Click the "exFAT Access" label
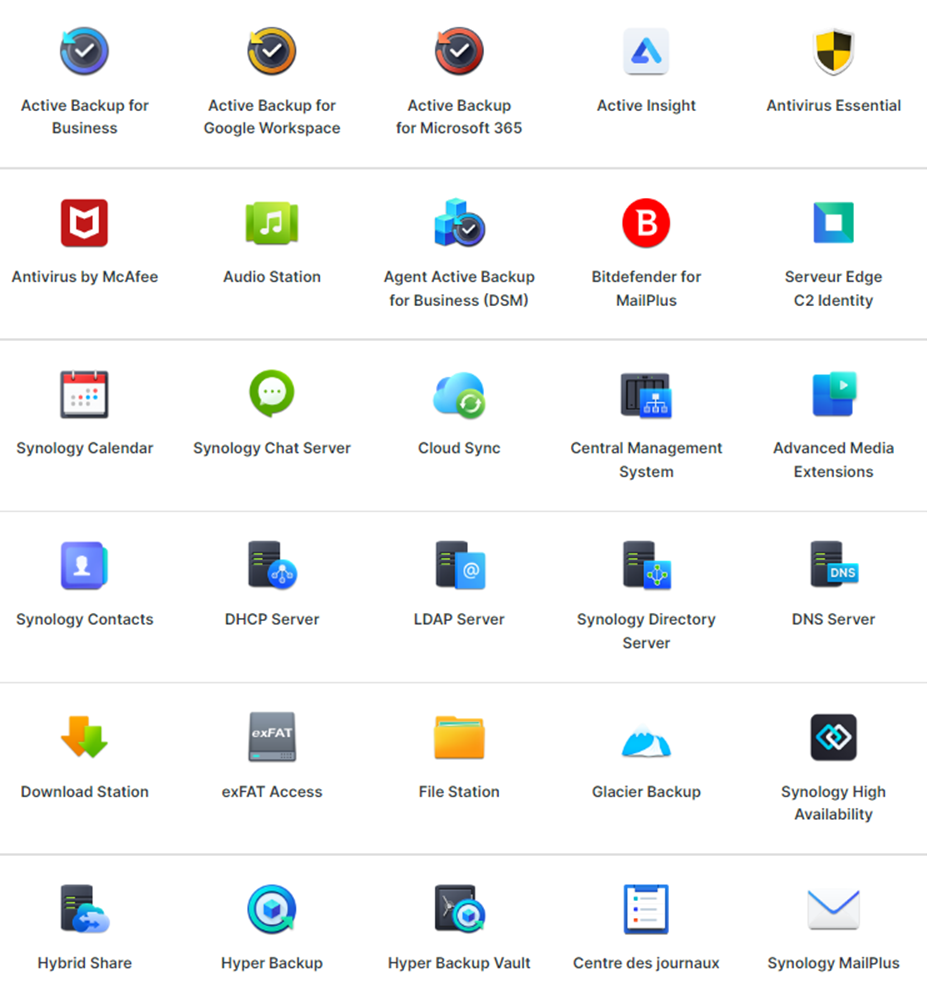927x982 pixels. [272, 792]
